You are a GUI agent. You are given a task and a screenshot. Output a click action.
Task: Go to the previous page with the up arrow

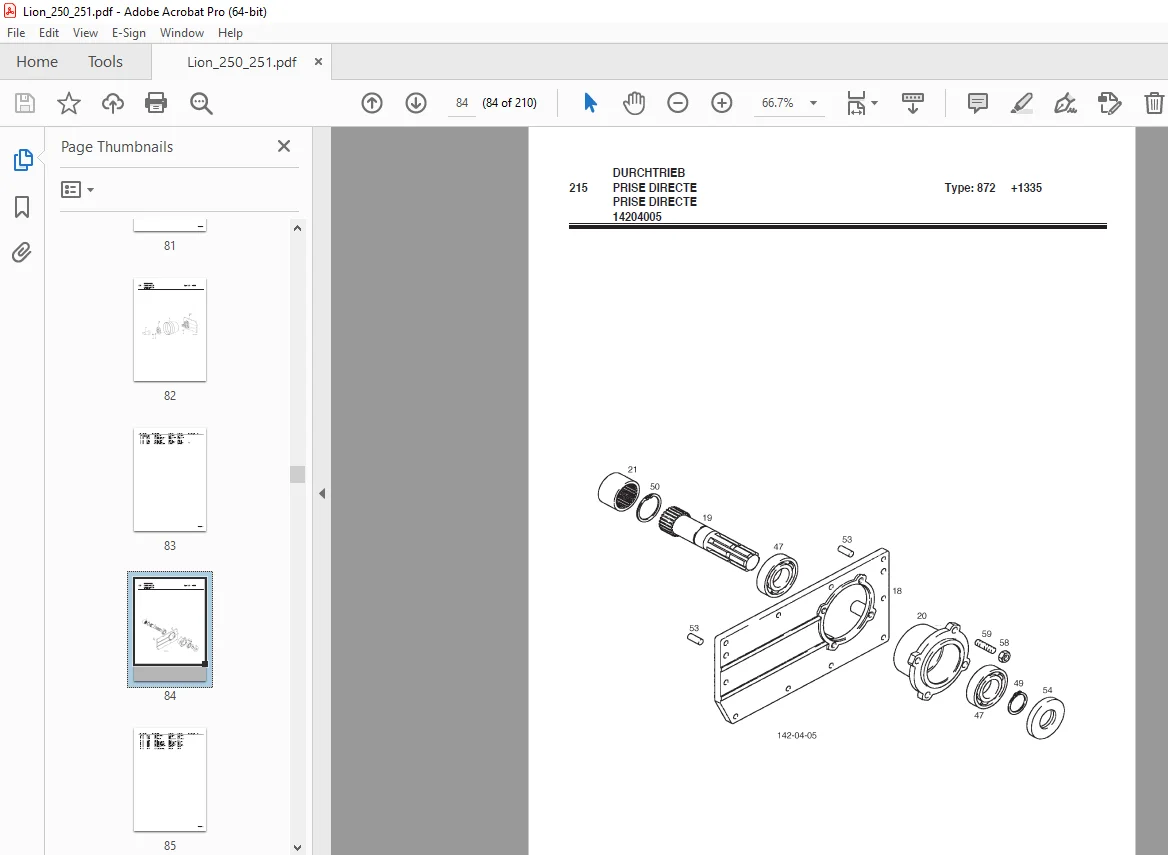click(372, 103)
